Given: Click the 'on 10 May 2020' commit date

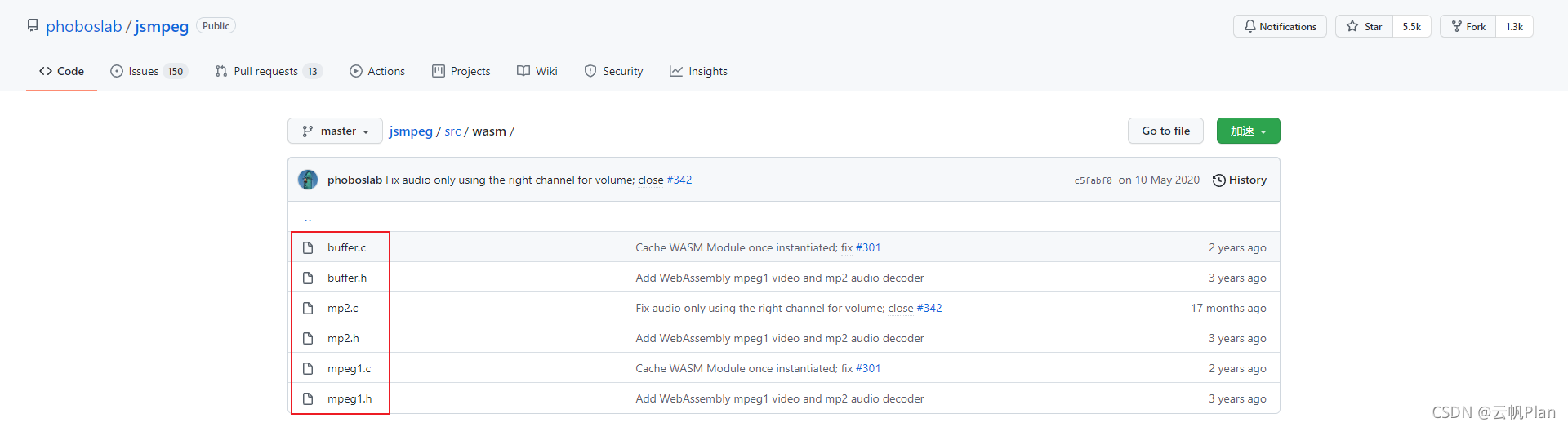Looking at the screenshot, I should pyautogui.click(x=1159, y=180).
